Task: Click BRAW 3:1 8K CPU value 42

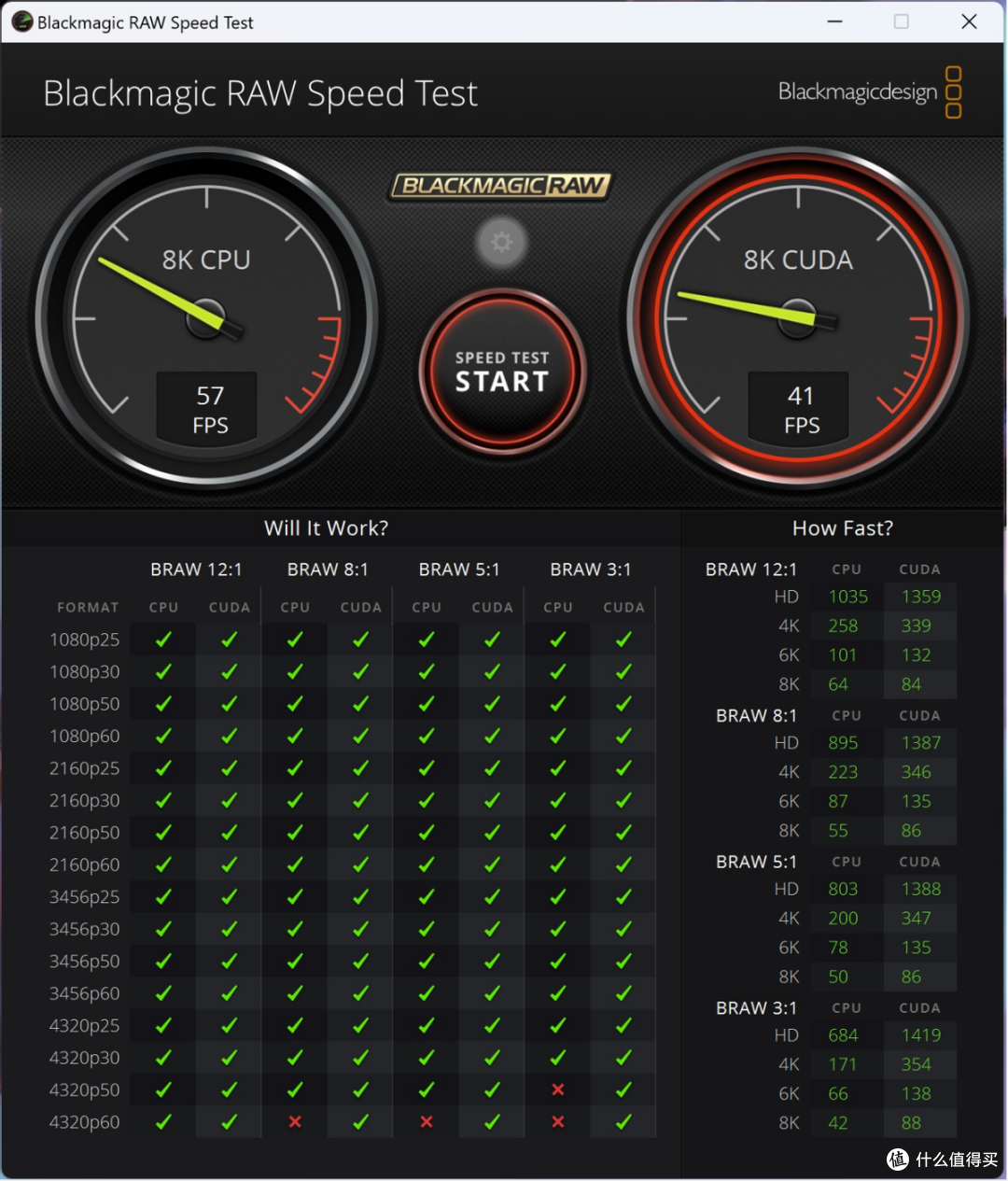Action: [838, 1123]
